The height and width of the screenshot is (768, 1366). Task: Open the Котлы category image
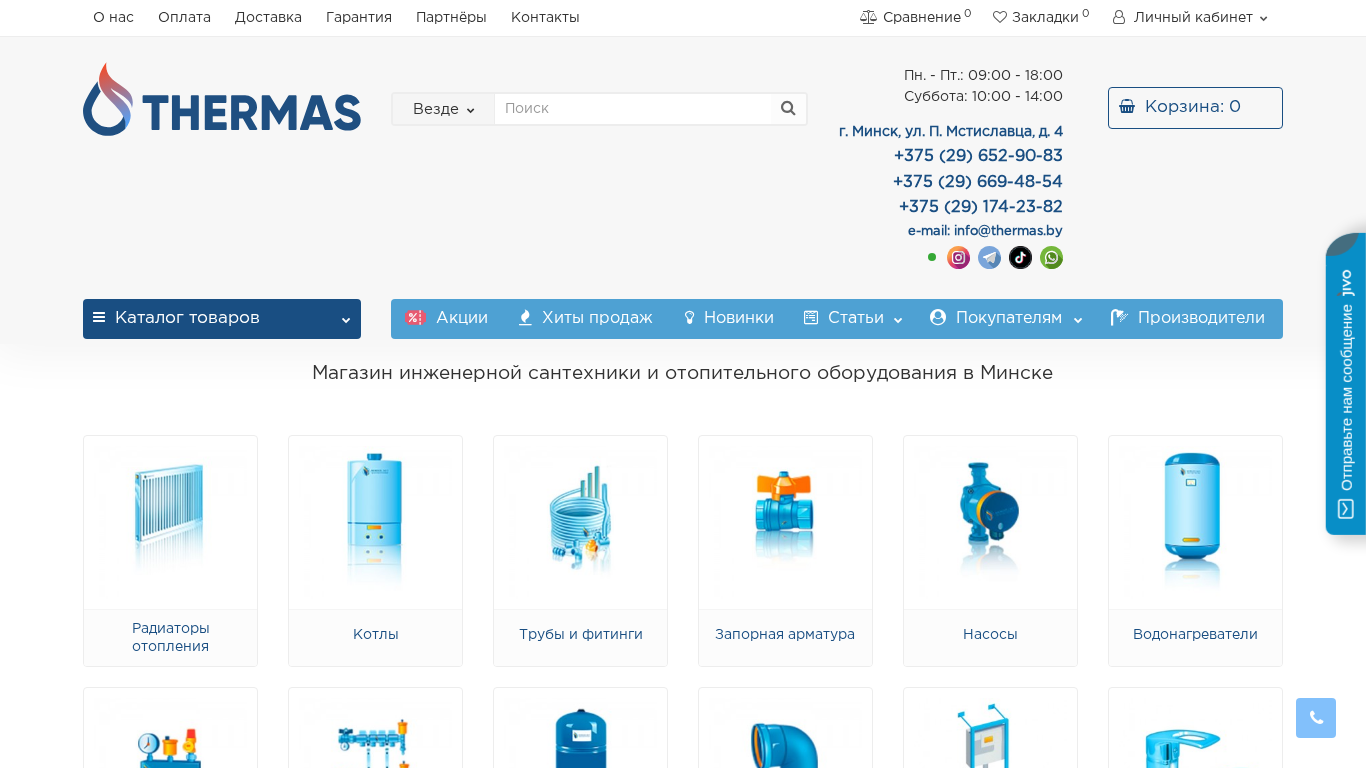coord(375,522)
